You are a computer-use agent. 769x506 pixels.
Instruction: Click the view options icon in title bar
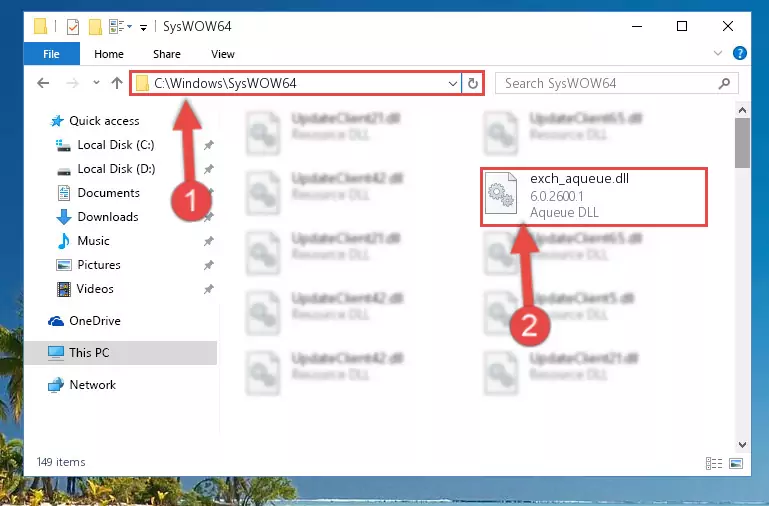pyautogui.click(x=120, y=26)
